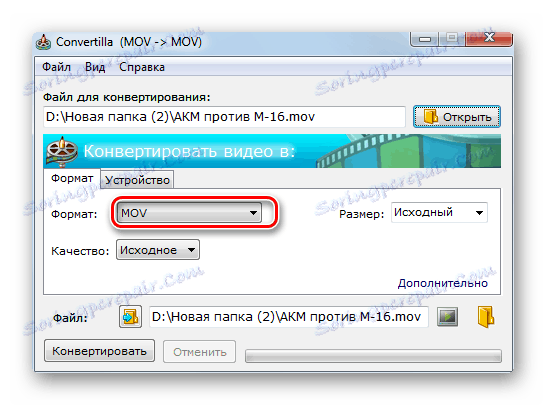547x406 pixels.
Task: Click the play output video icon
Action: pyautogui.click(x=448, y=317)
